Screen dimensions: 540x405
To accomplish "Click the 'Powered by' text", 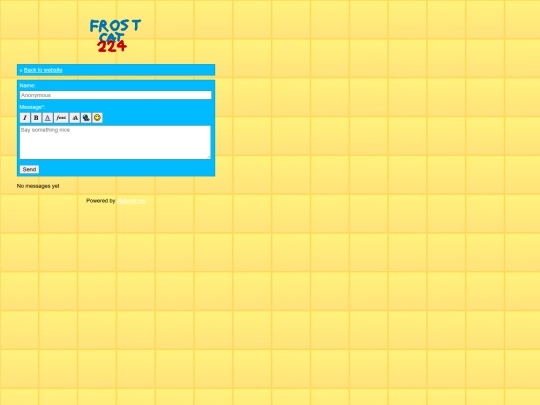I will pos(101,201).
